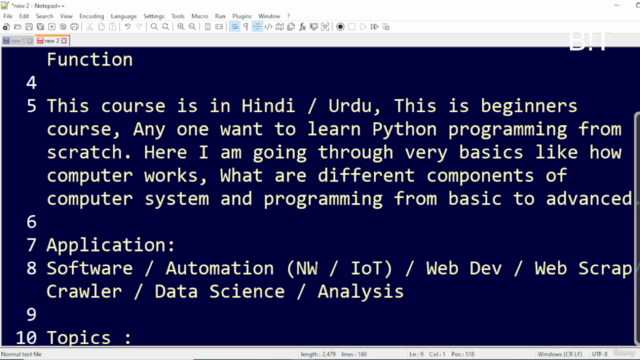This screenshot has height=360, width=640.
Task: Click the 'Windows (CR LF)' status field
Action: pyautogui.click(x=560, y=354)
